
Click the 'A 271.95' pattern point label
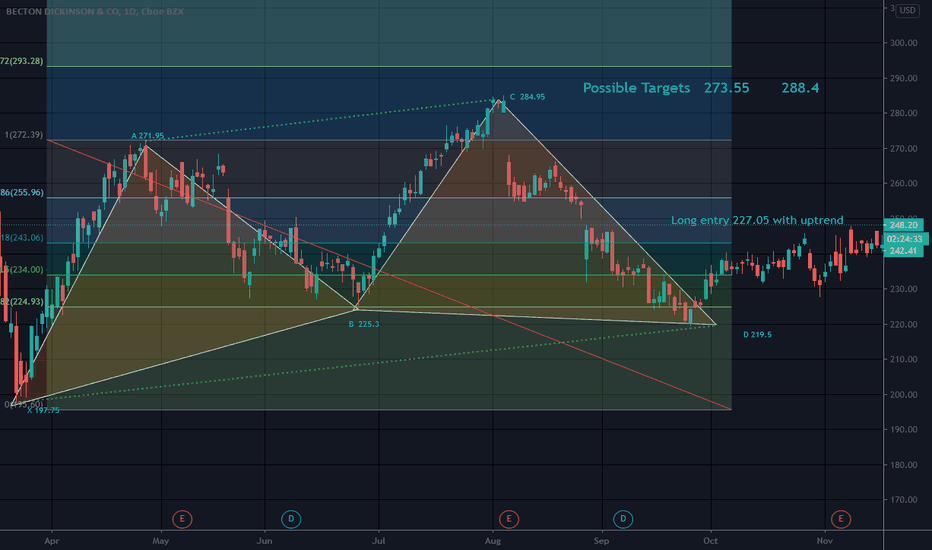tap(147, 136)
